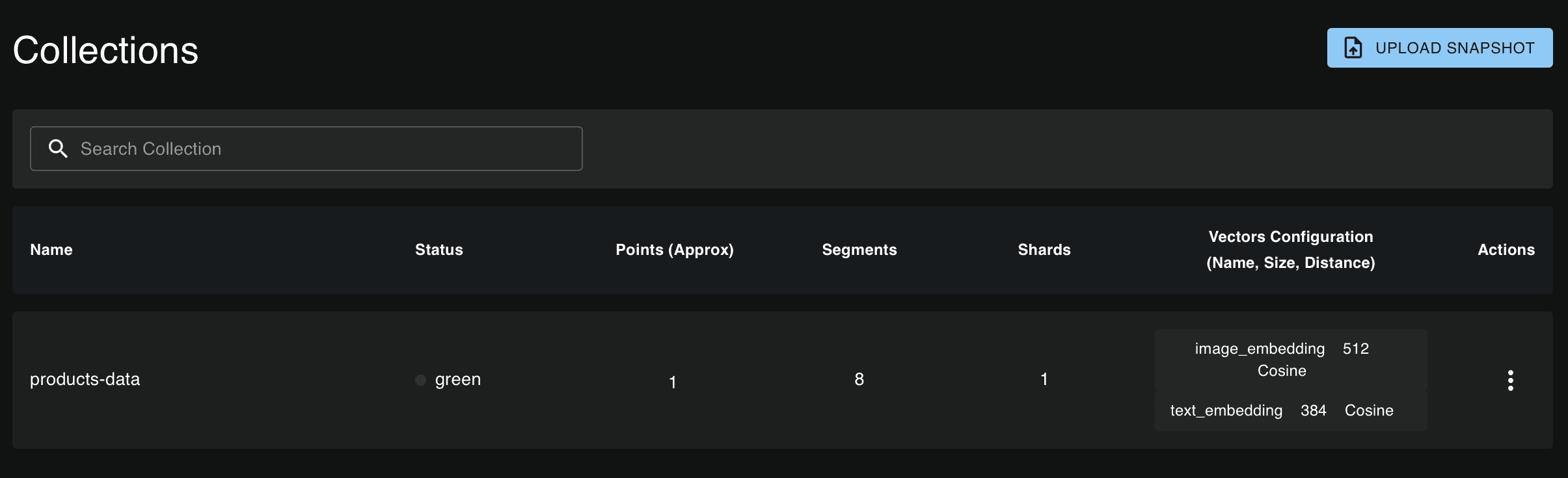Focus the Search Collection input field
The height and width of the screenshot is (478, 1568).
325,149
